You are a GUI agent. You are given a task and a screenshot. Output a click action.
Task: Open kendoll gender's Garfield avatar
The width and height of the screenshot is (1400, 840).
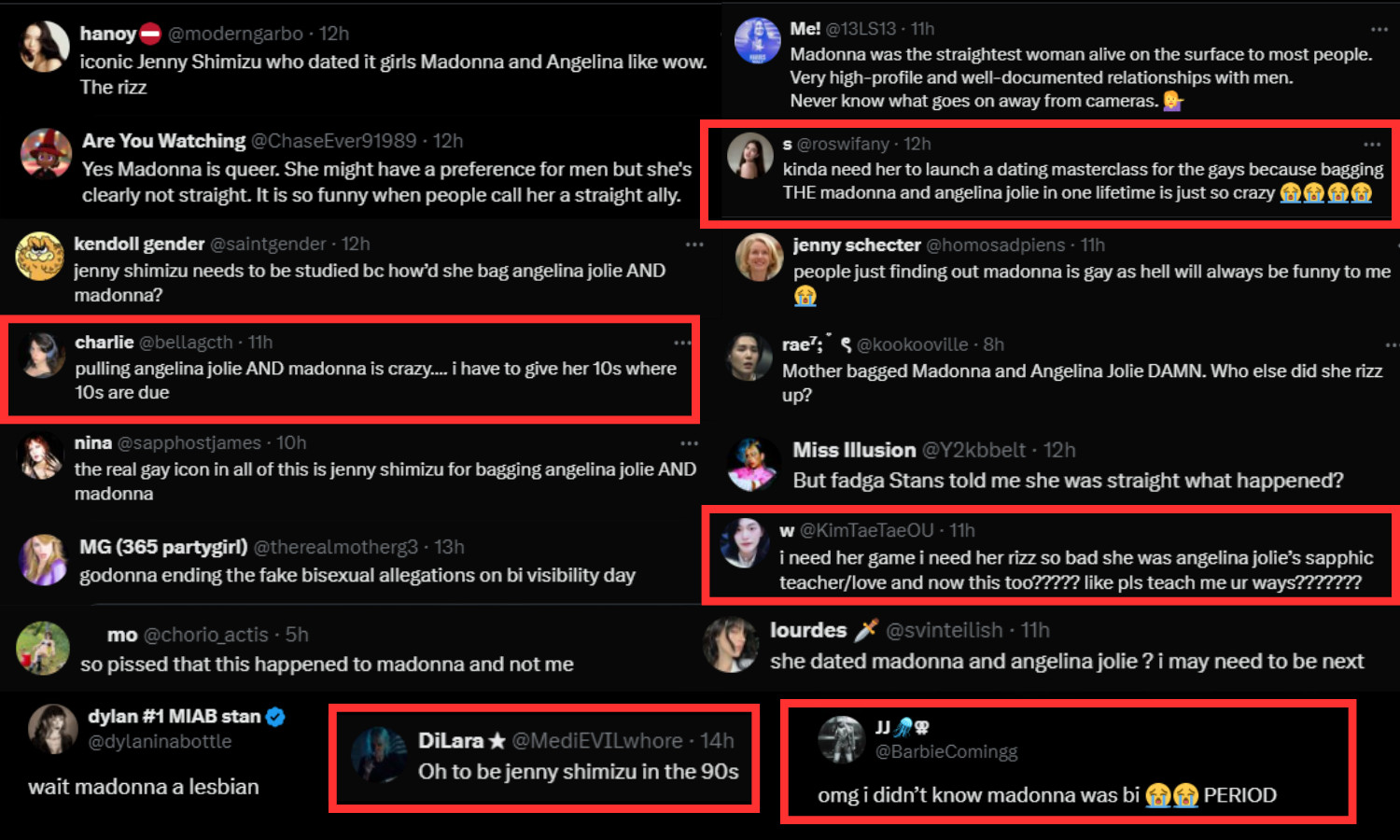pyautogui.click(x=40, y=257)
